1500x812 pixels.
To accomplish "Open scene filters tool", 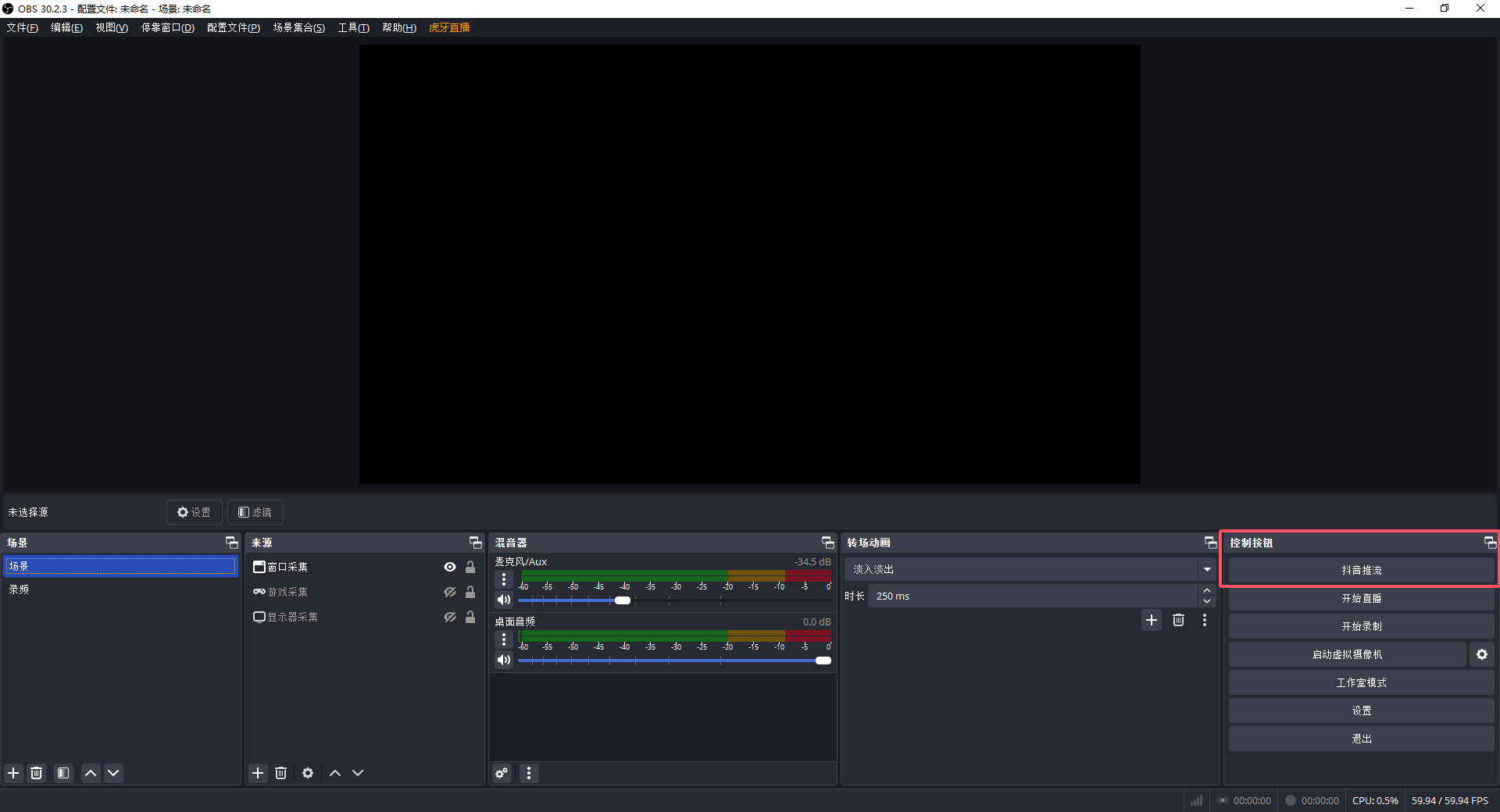I will coord(62,773).
